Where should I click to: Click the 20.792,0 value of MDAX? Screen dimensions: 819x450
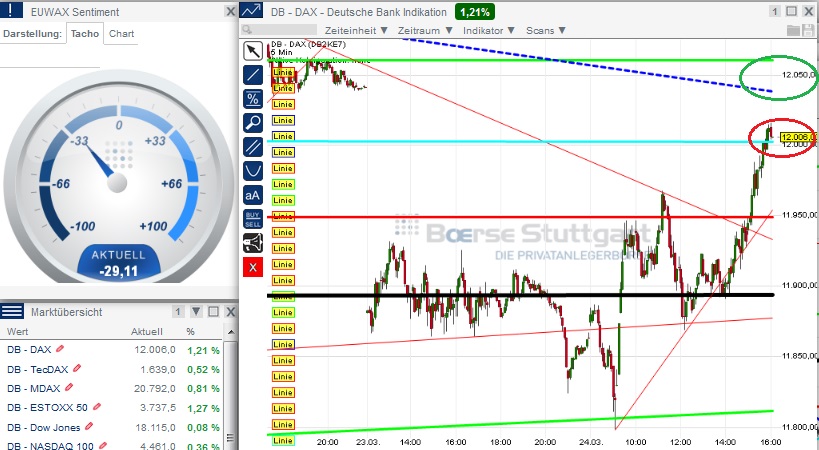(155, 388)
